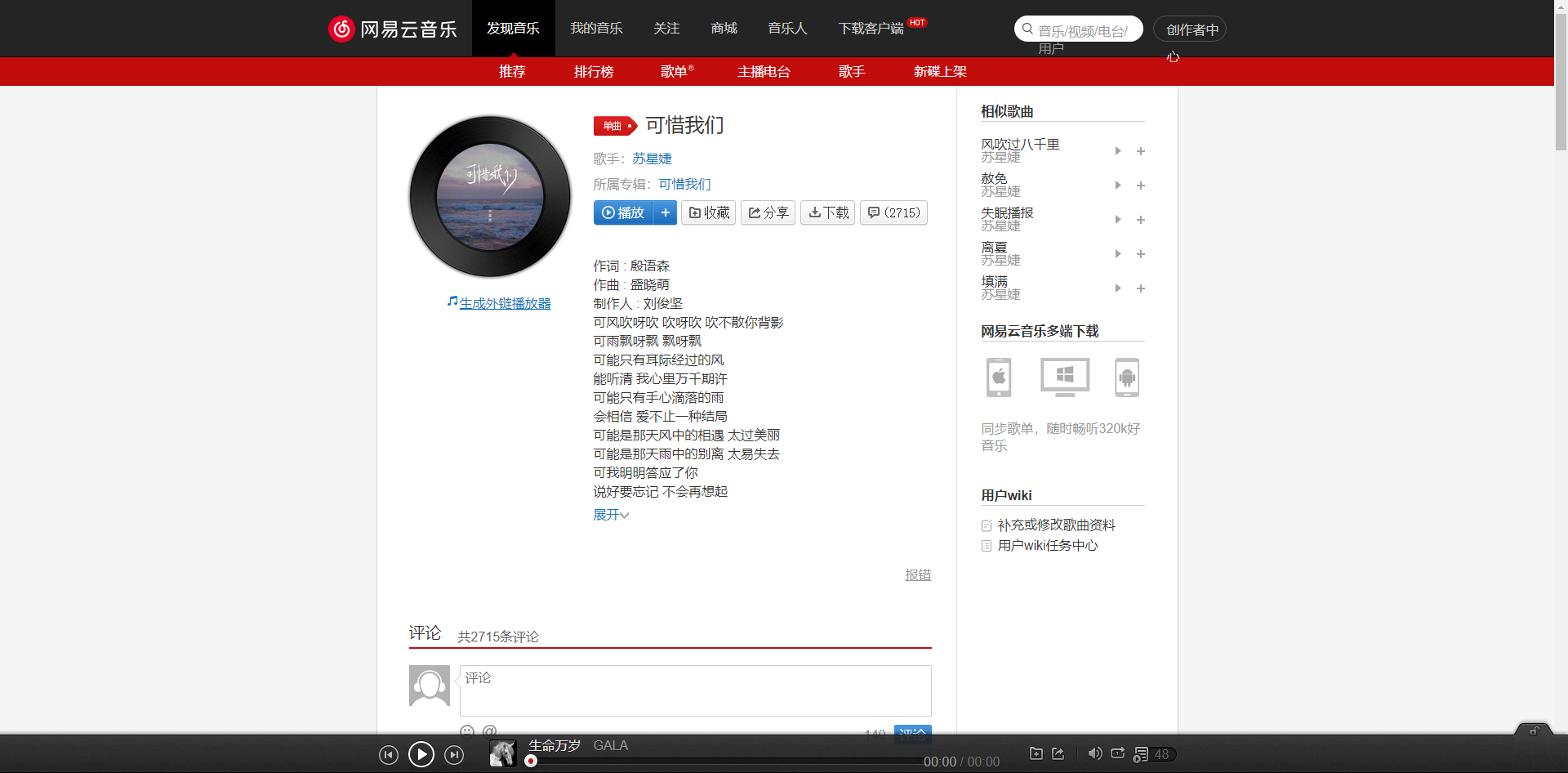1568x773 pixels.
Task: Select the Android download icon
Action: [1127, 377]
